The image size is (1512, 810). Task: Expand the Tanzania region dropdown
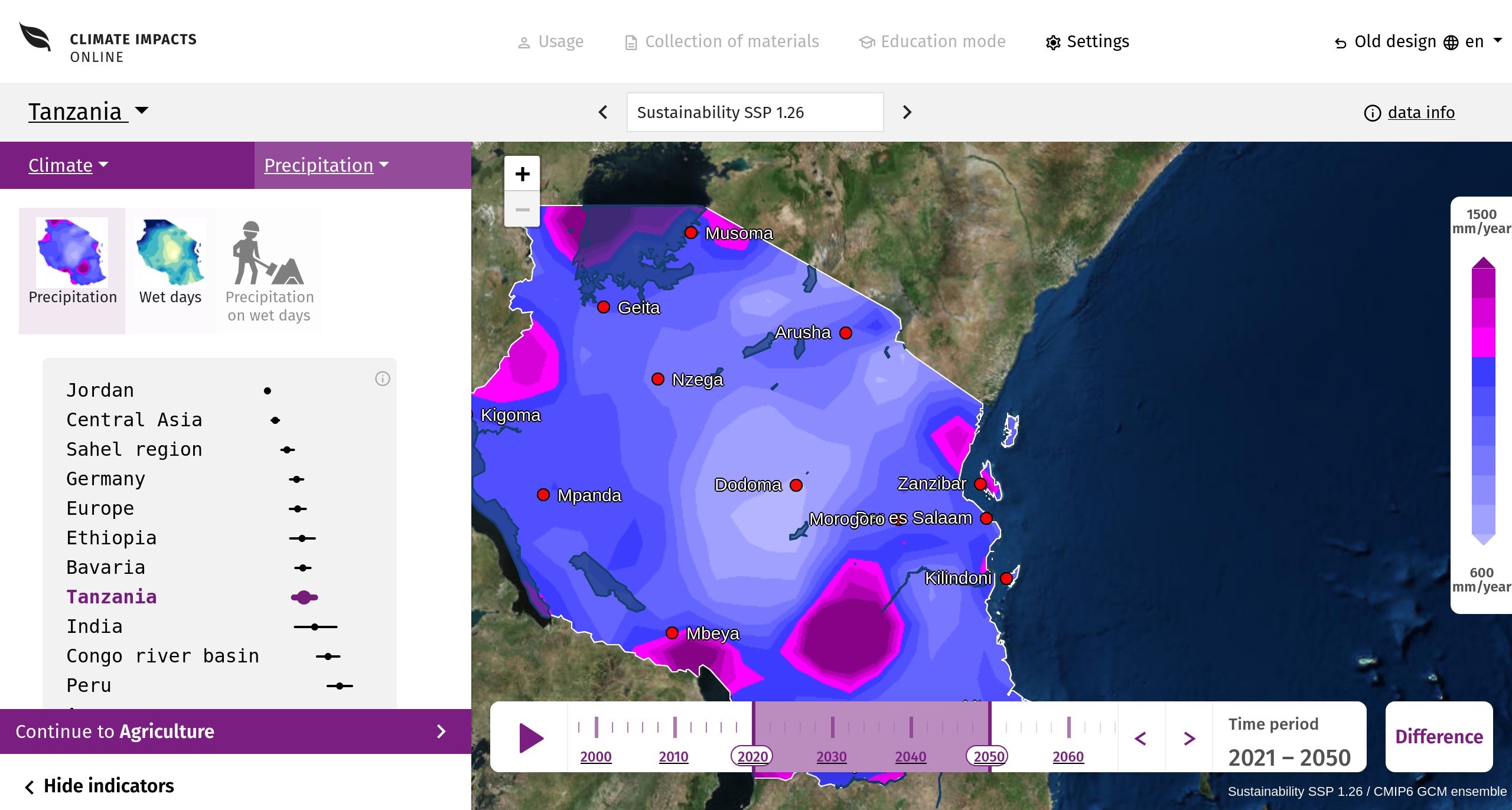88,112
